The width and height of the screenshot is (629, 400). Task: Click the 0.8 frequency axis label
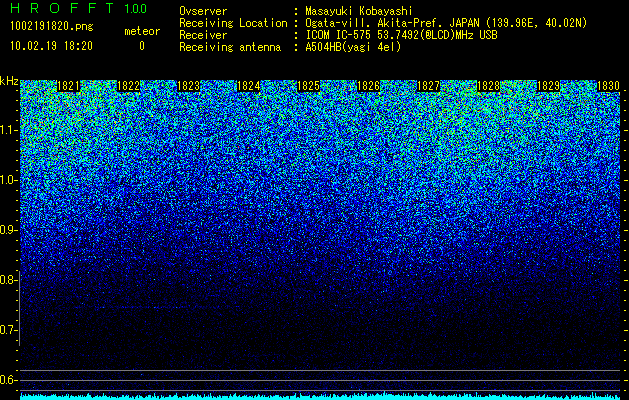(x=7, y=280)
